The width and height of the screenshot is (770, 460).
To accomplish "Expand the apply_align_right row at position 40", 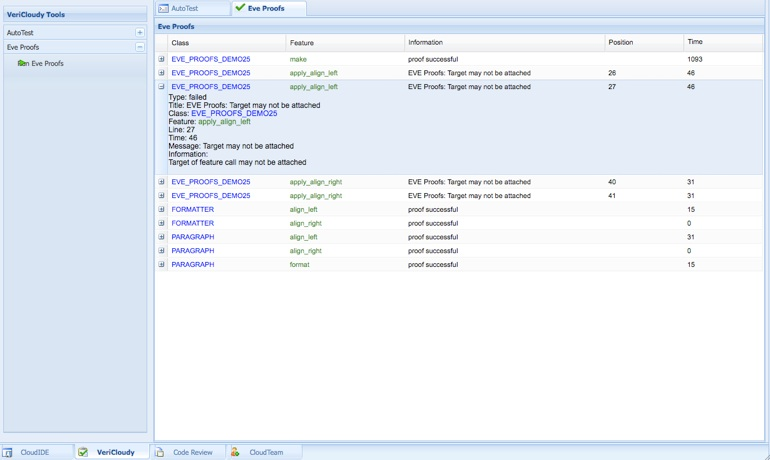I will (x=161, y=182).
